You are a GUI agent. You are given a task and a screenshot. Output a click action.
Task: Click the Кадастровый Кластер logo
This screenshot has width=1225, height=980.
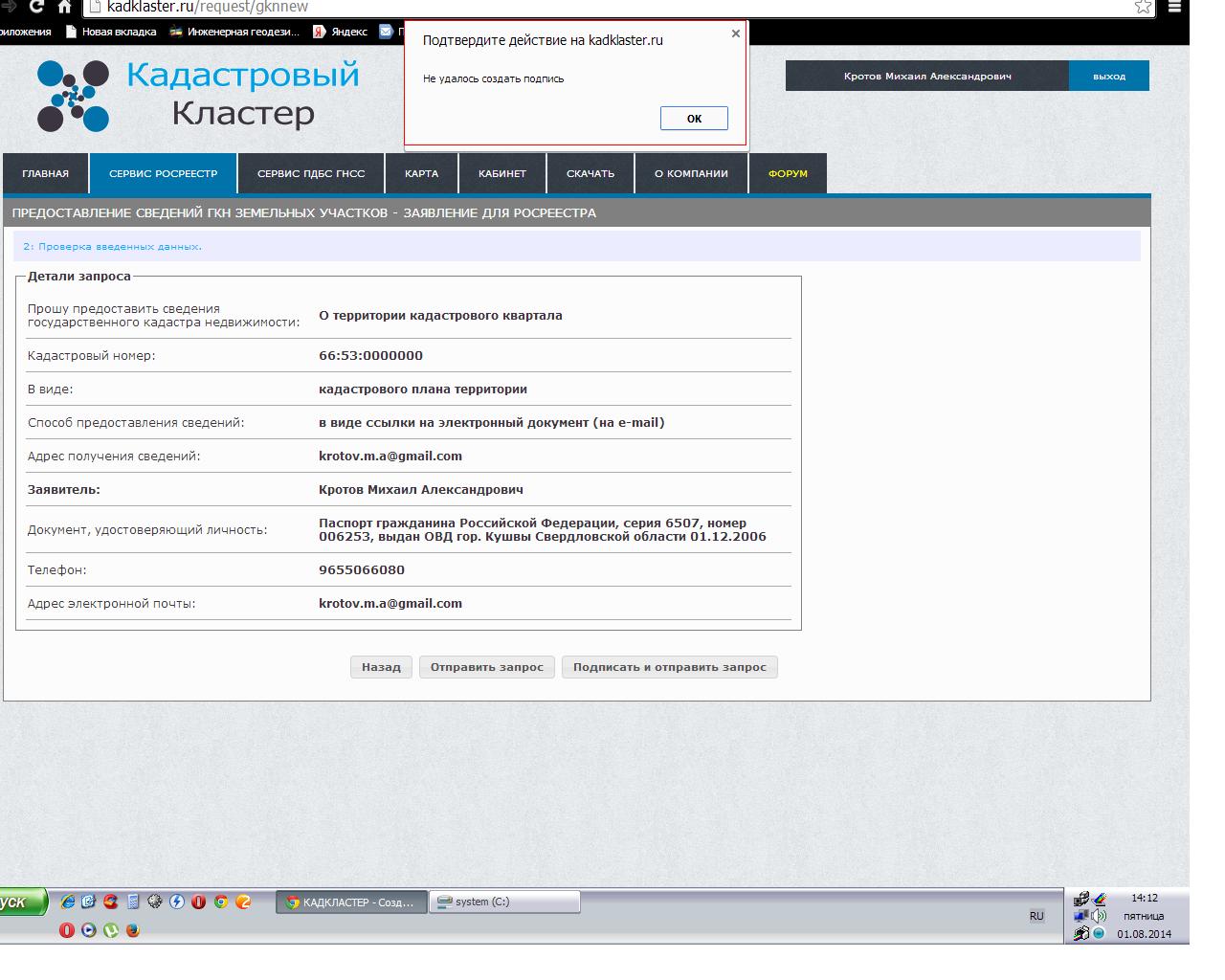click(198, 95)
